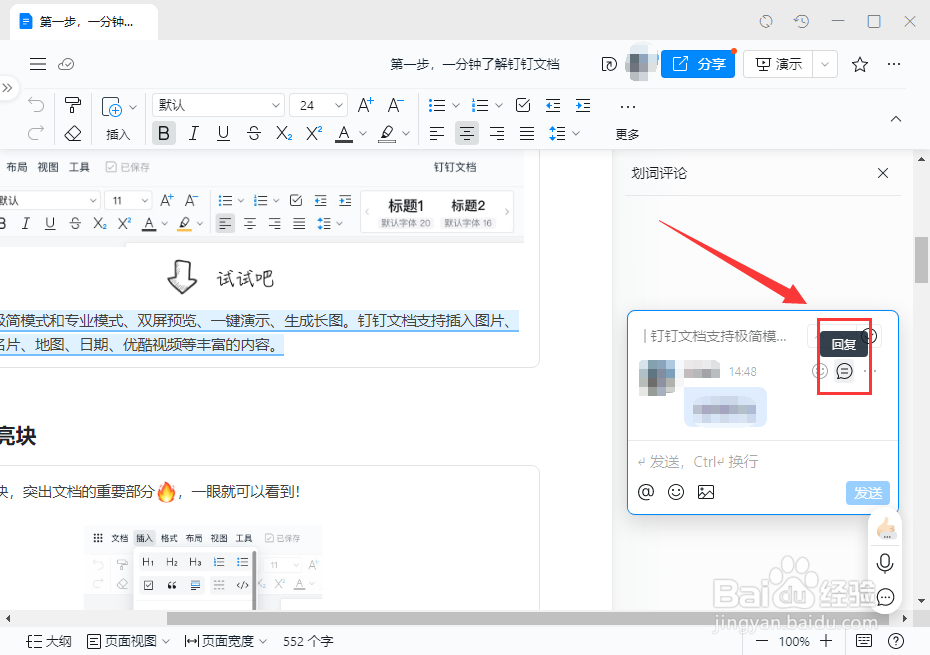Insert a checkbox task list
The height and width of the screenshot is (655, 930).
pos(523,105)
